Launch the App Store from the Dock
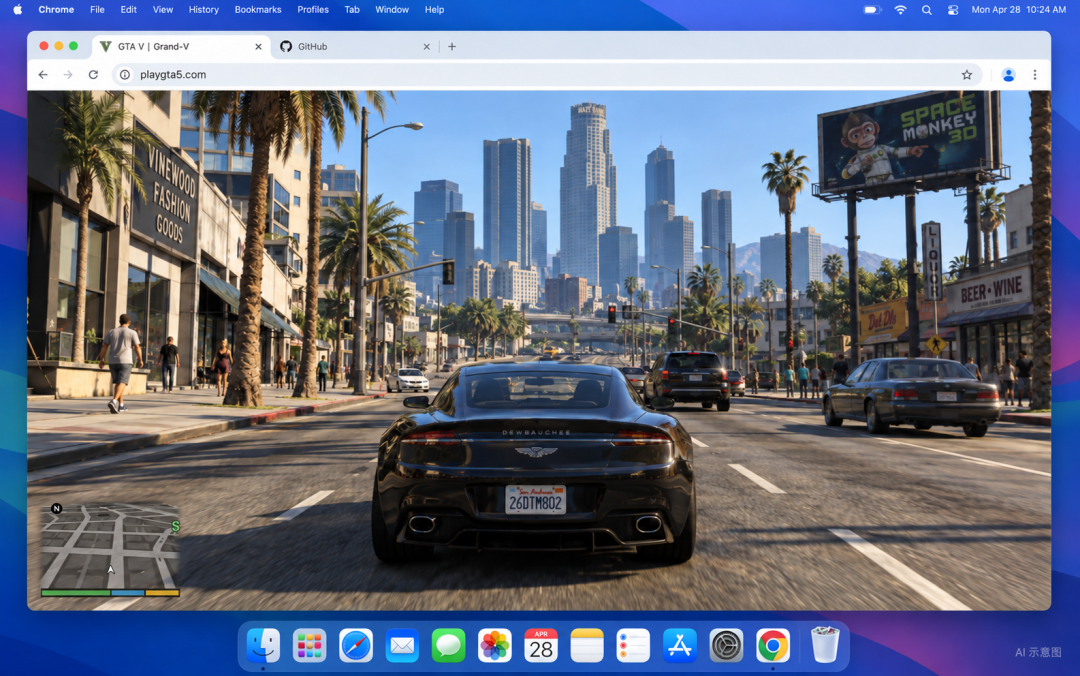Screen dimensions: 1080x676 coord(680,646)
